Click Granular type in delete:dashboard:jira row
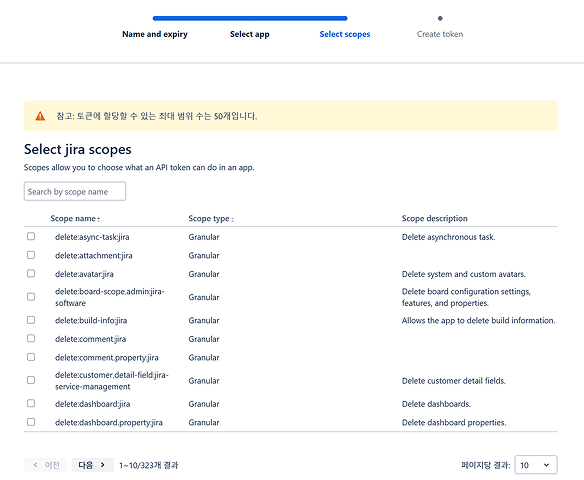The height and width of the screenshot is (480, 584). coord(204,404)
